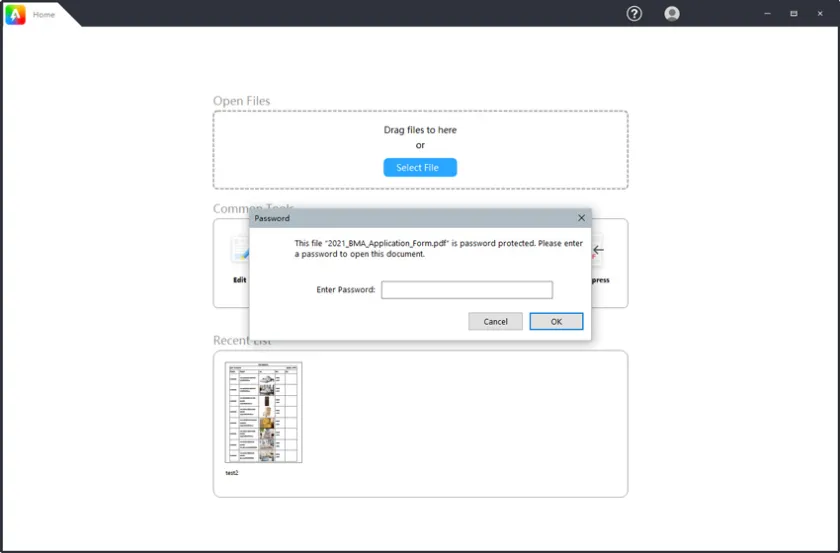Screen dimensions: 840x553
Task: Minimize the application window
Action: click(x=767, y=14)
